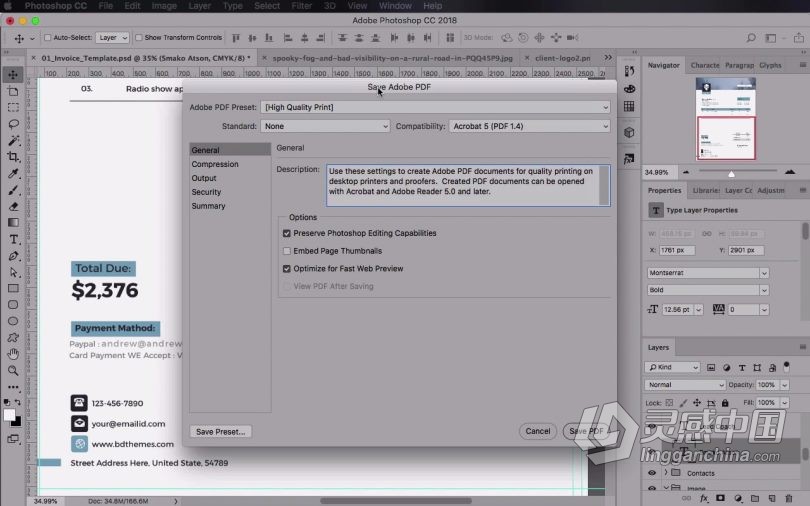Switch to Compression section in PDF dialog
This screenshot has width=810, height=506.
[215, 164]
